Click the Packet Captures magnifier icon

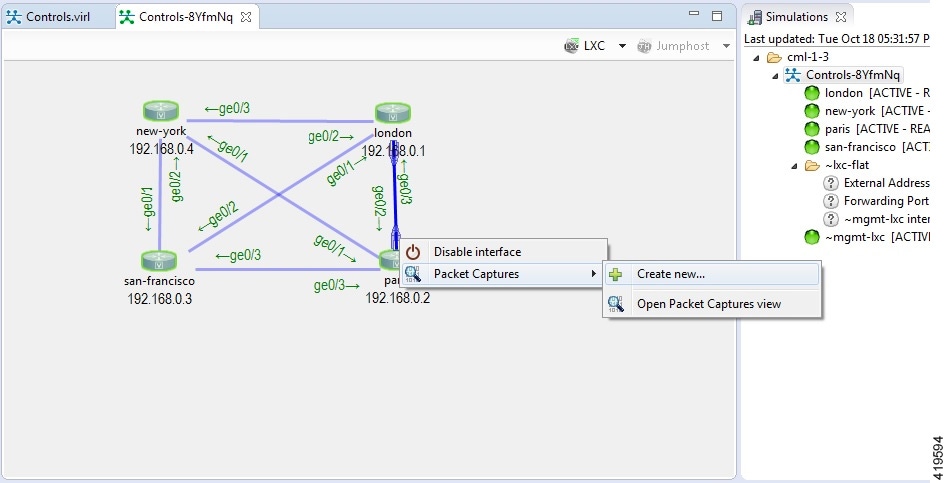pos(413,274)
